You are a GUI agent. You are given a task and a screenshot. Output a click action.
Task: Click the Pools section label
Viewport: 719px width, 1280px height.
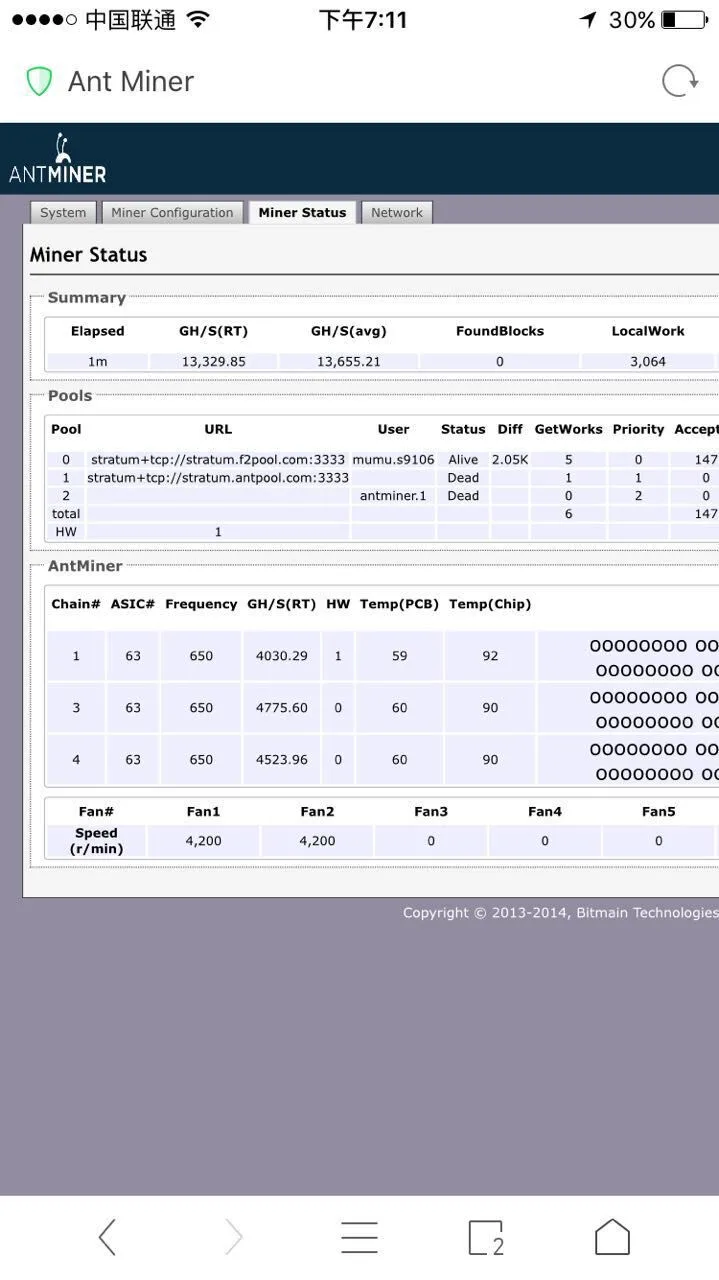pos(70,396)
